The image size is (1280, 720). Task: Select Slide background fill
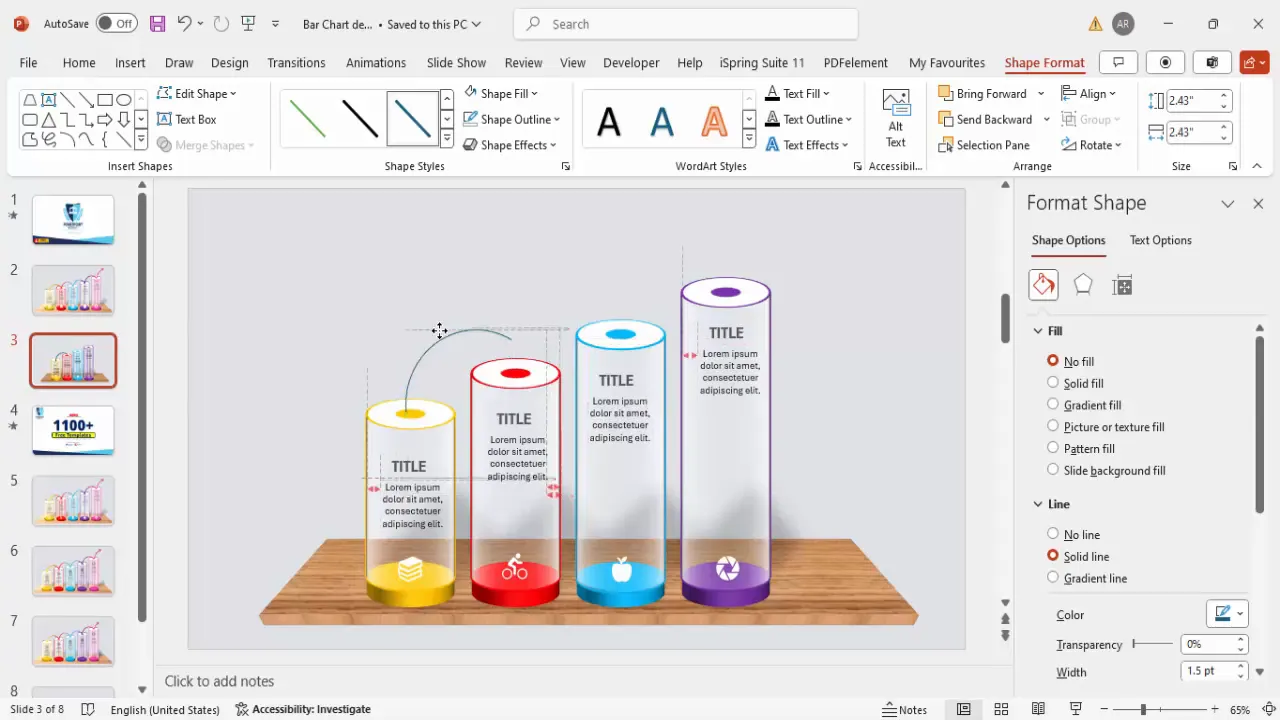click(1106, 470)
